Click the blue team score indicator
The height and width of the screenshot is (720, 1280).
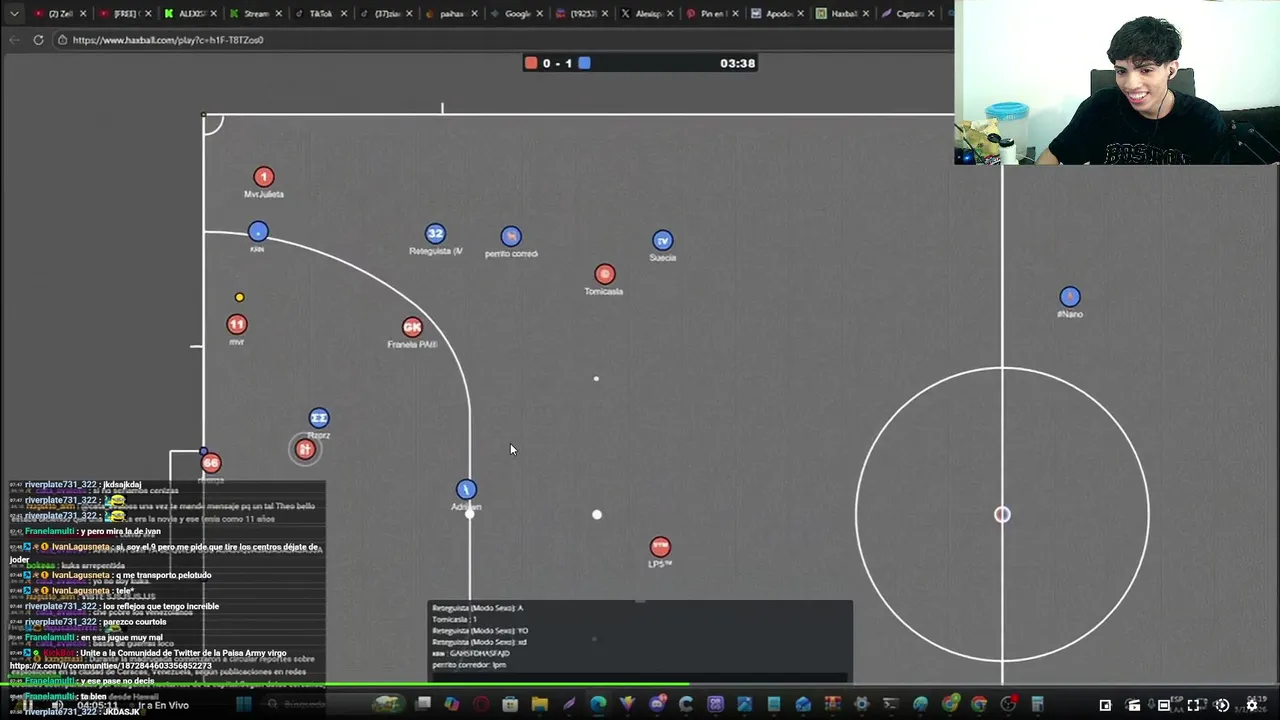pyautogui.click(x=584, y=63)
